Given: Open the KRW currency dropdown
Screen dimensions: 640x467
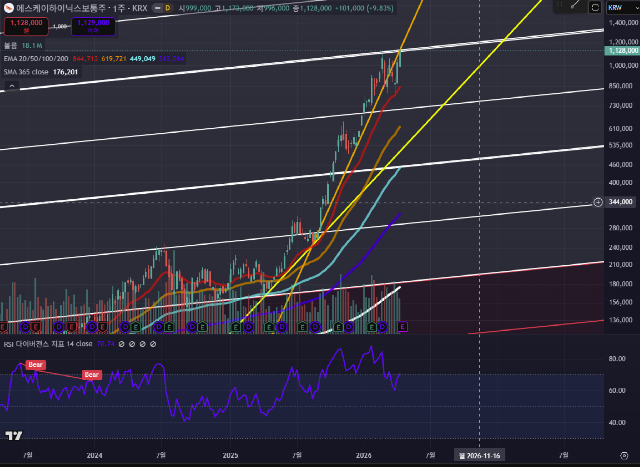Looking at the screenshot, I should 622,7.
